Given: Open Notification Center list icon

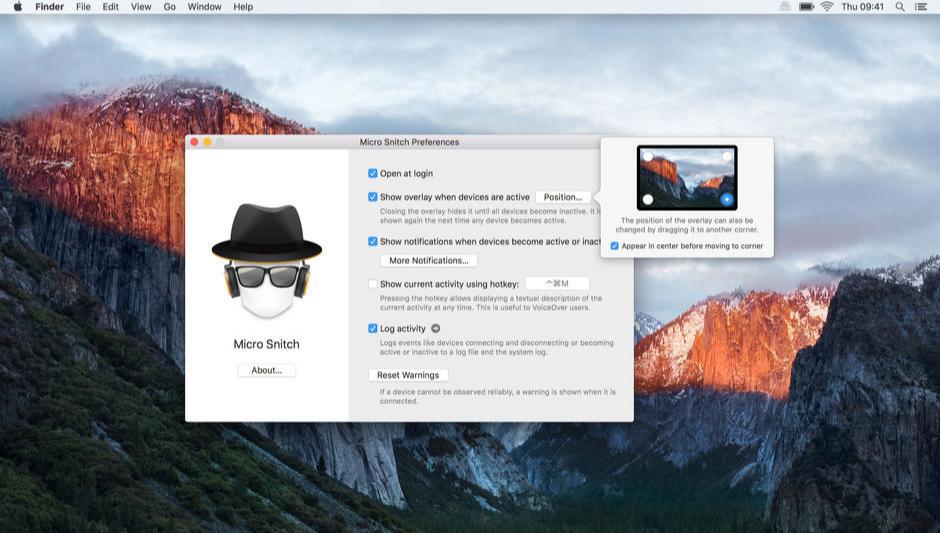Looking at the screenshot, I should coord(921,7).
